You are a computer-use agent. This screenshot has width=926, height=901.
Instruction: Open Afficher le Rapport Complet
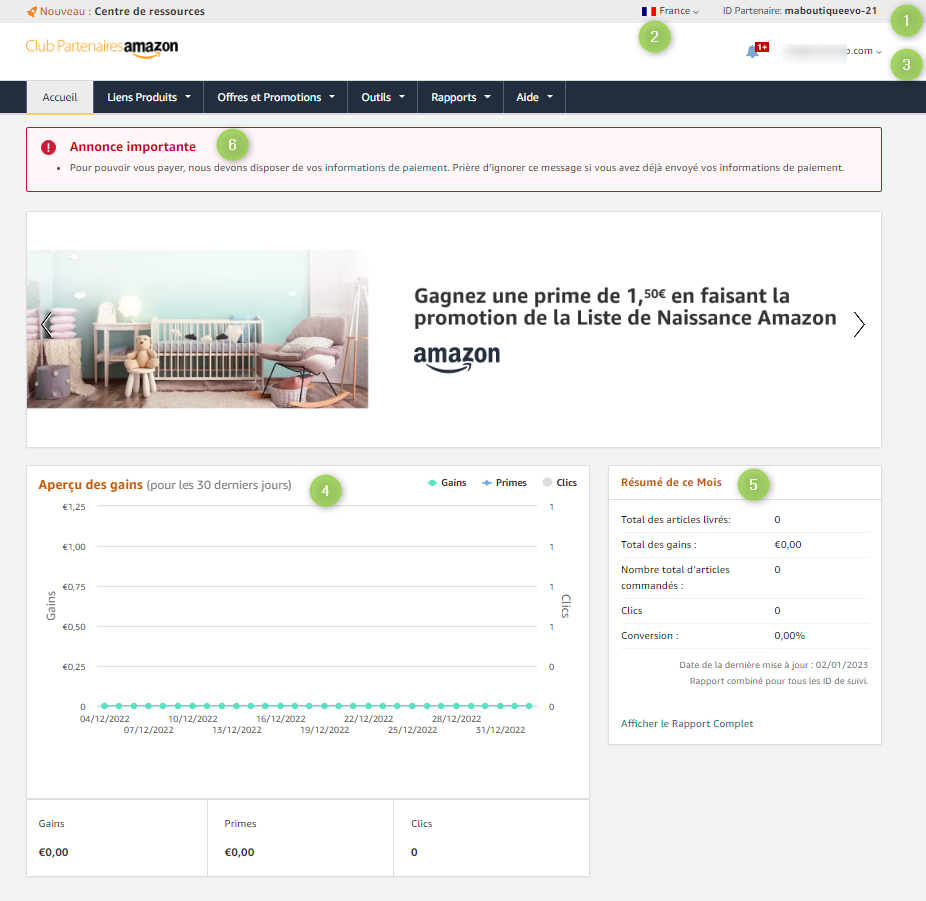point(687,723)
